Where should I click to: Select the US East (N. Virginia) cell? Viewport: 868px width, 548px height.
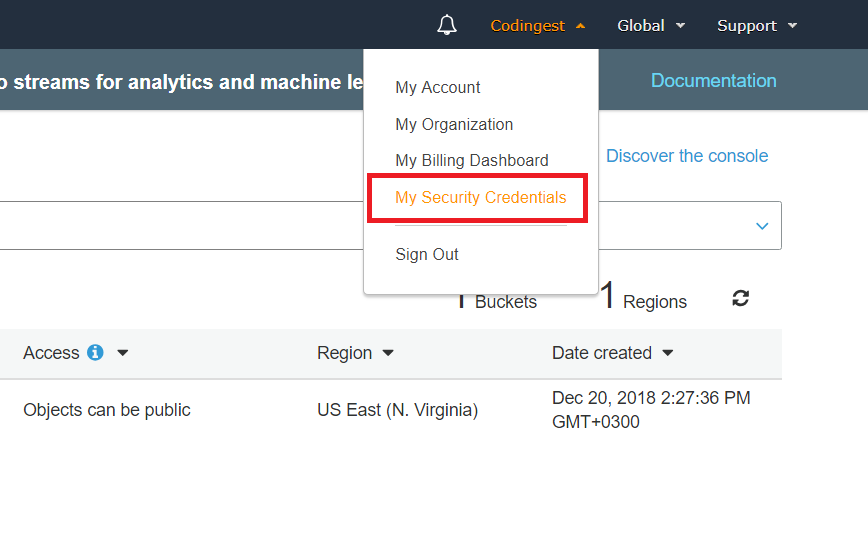[397, 410]
